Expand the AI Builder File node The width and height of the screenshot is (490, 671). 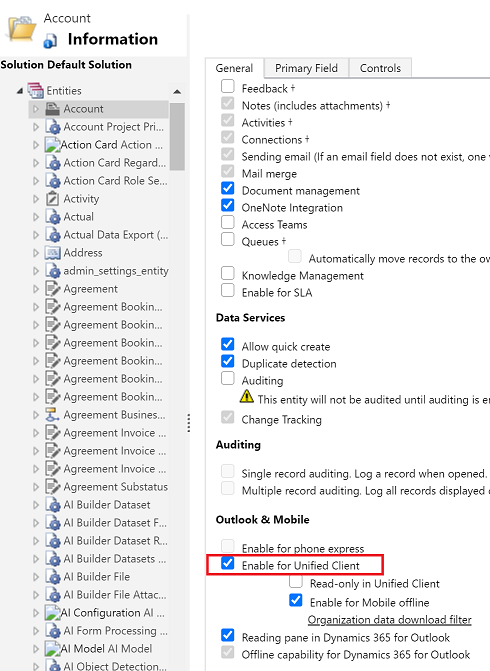coord(36,577)
